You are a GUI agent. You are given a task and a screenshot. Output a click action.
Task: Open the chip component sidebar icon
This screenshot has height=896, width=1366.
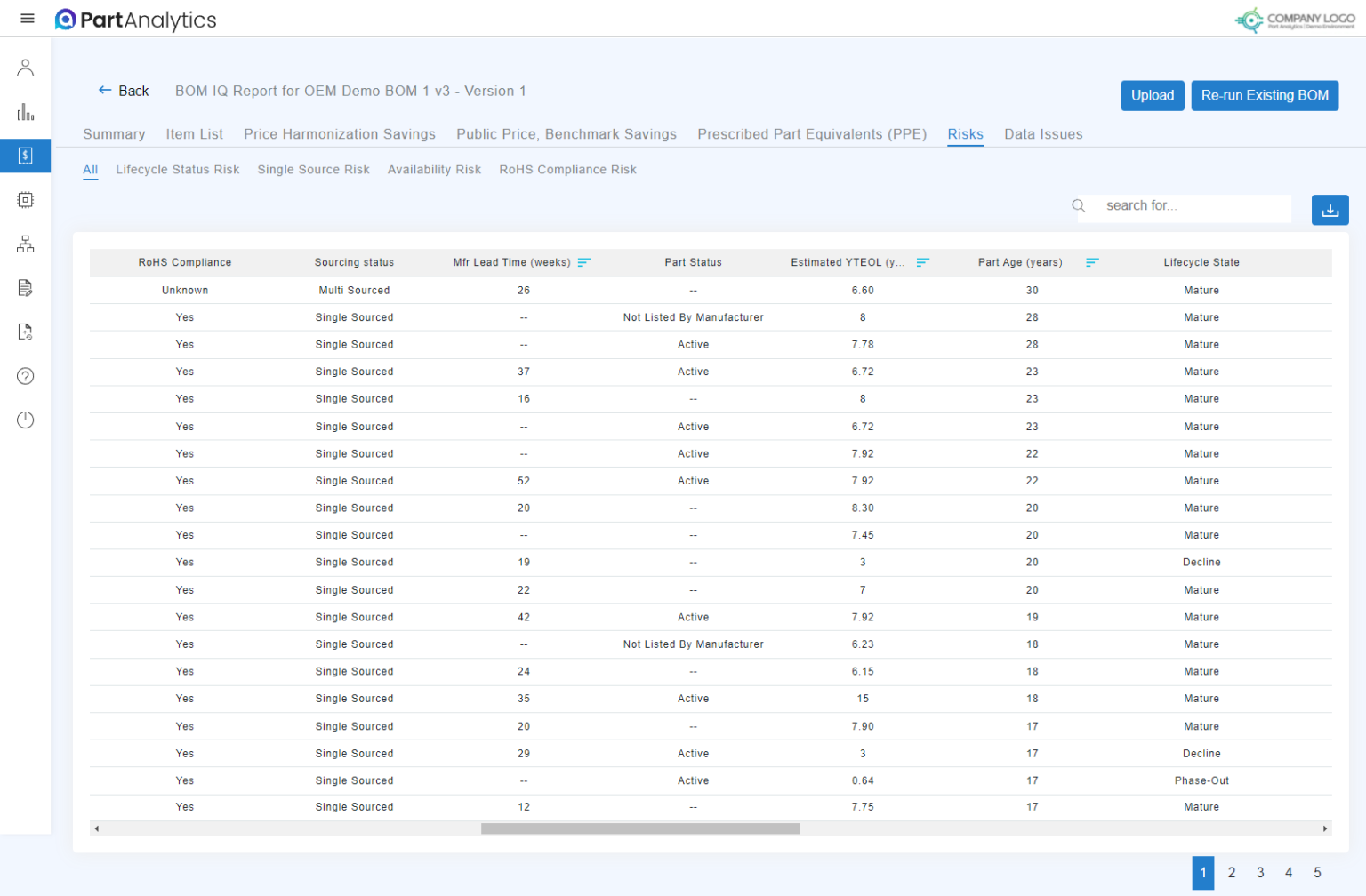coord(26,200)
